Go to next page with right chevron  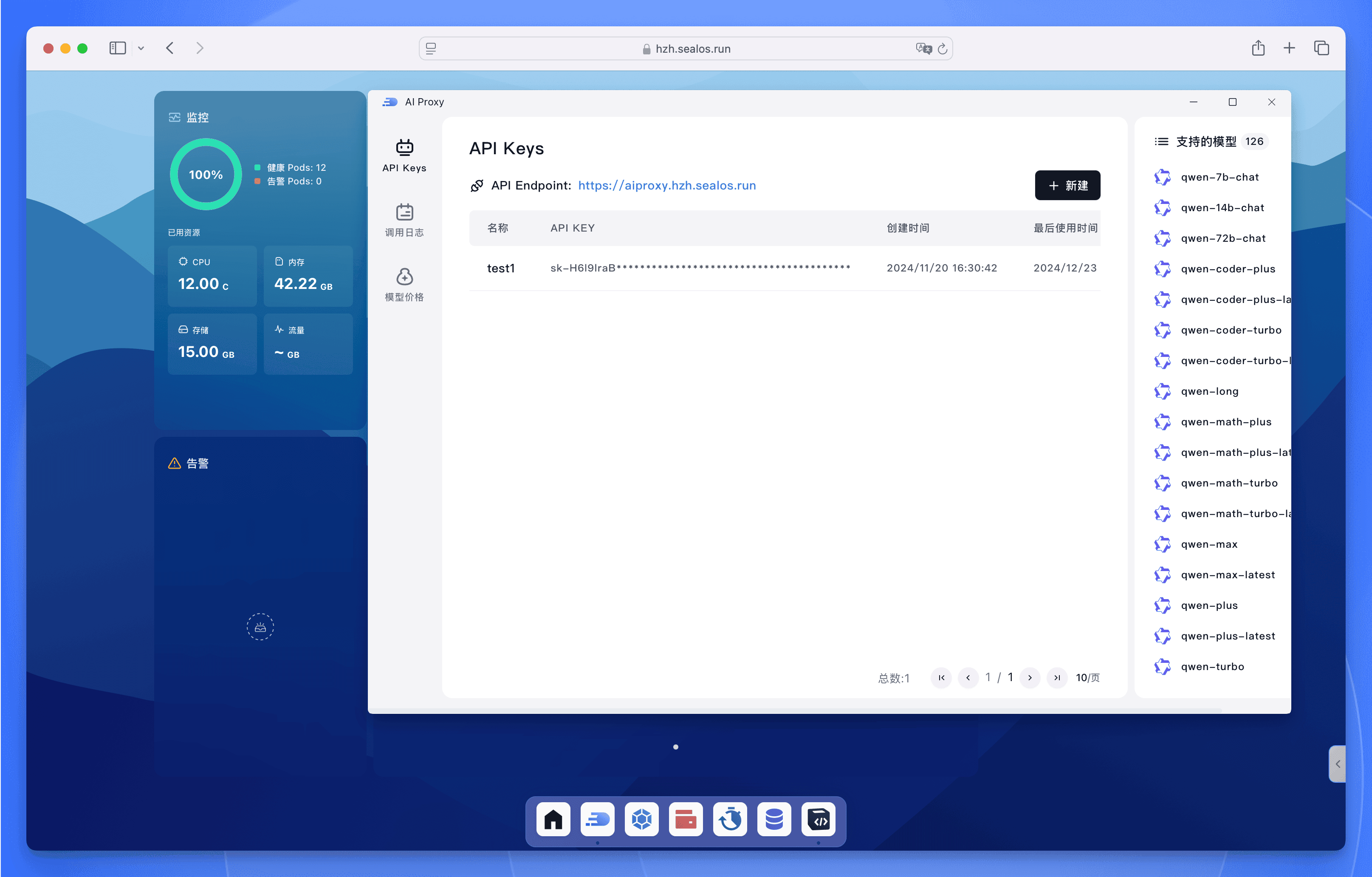click(1030, 678)
